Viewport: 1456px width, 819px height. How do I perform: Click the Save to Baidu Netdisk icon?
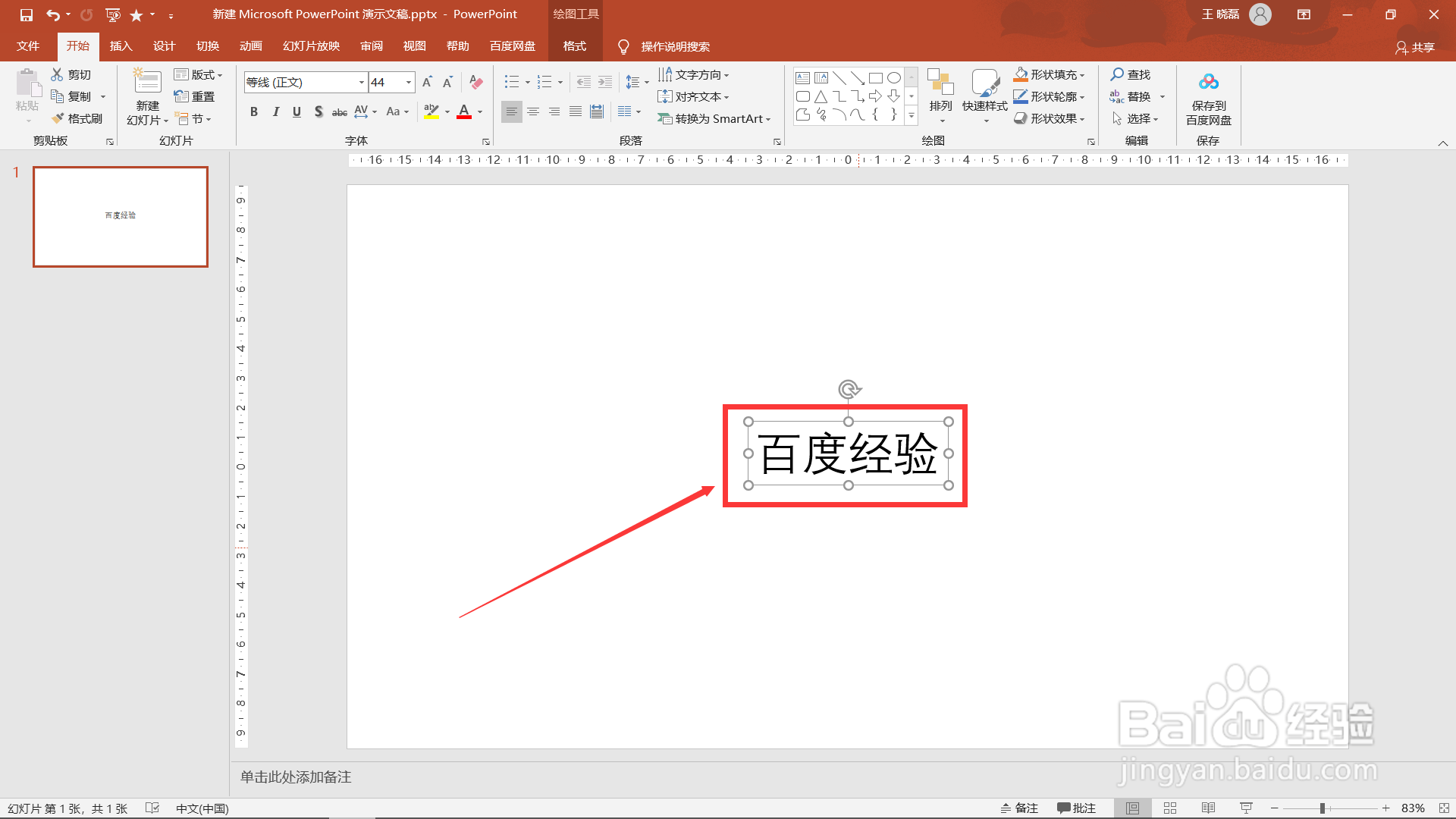coord(1209,81)
